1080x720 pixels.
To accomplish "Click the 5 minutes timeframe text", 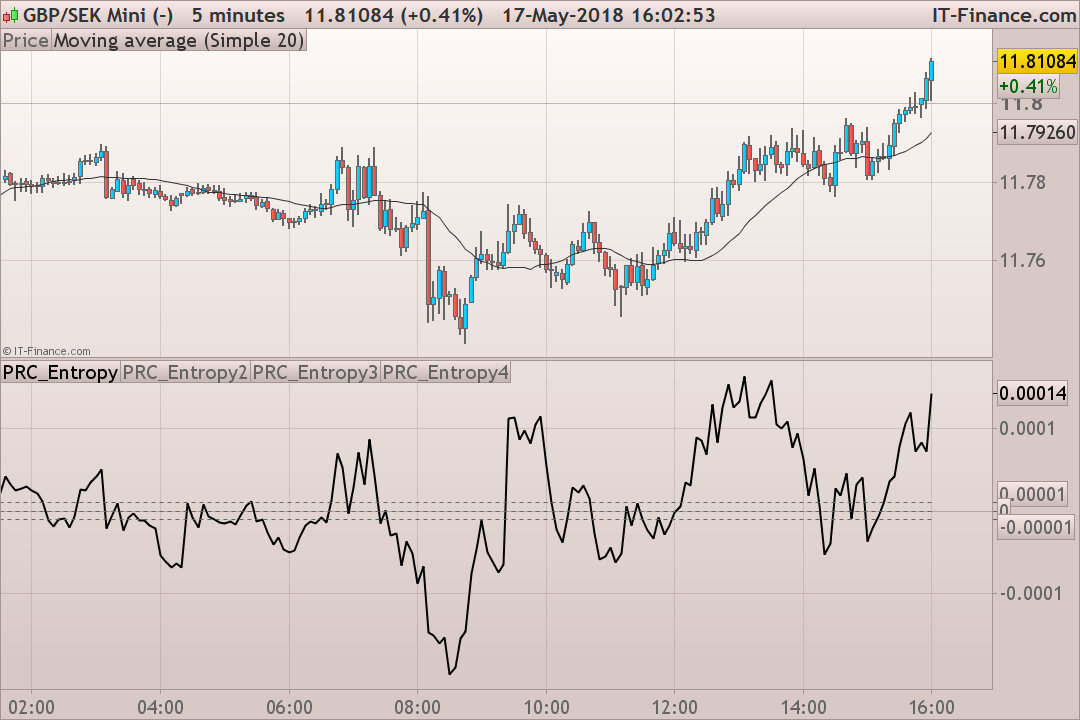I will tap(238, 15).
